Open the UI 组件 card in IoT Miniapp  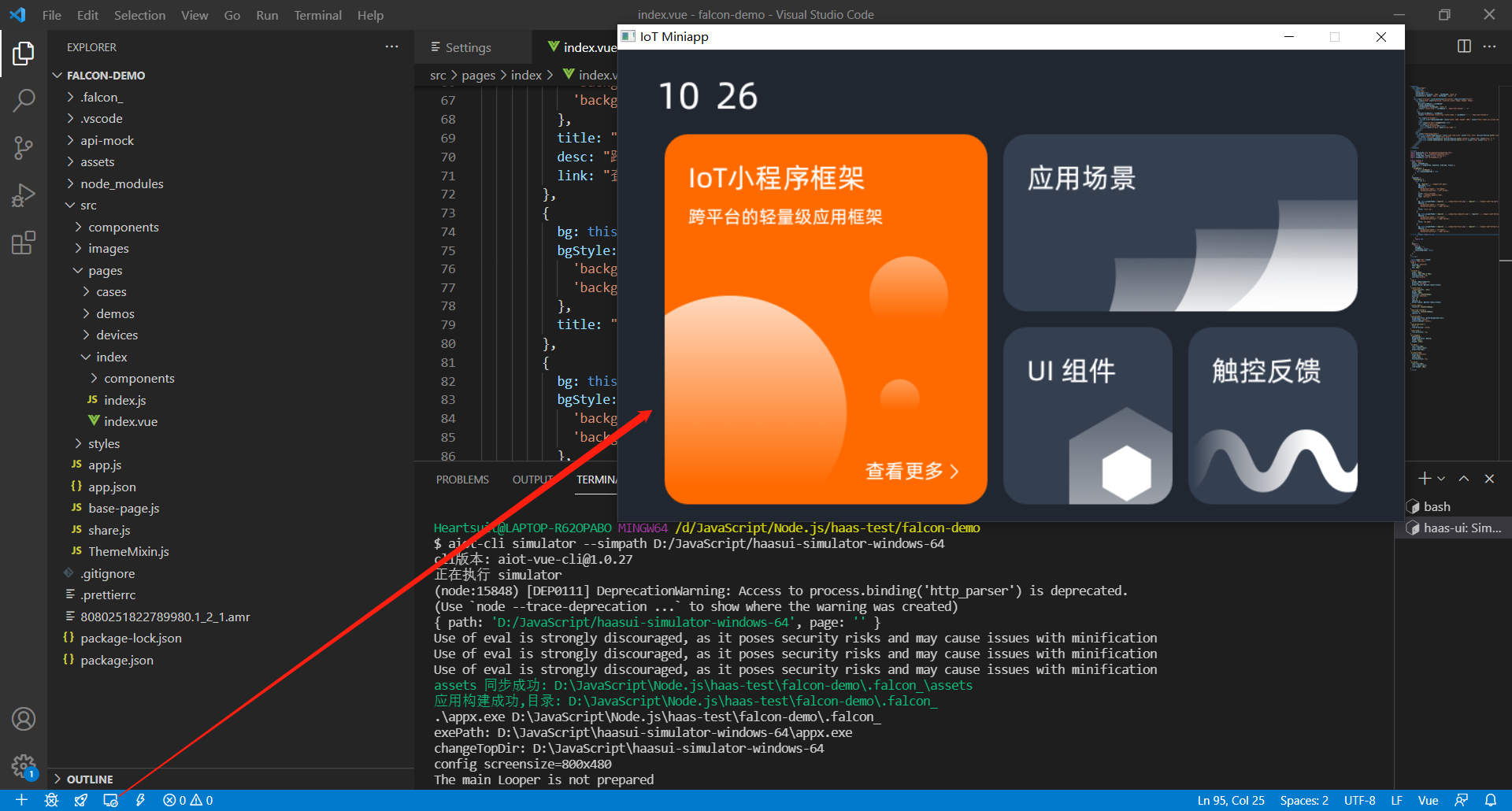pos(1088,416)
